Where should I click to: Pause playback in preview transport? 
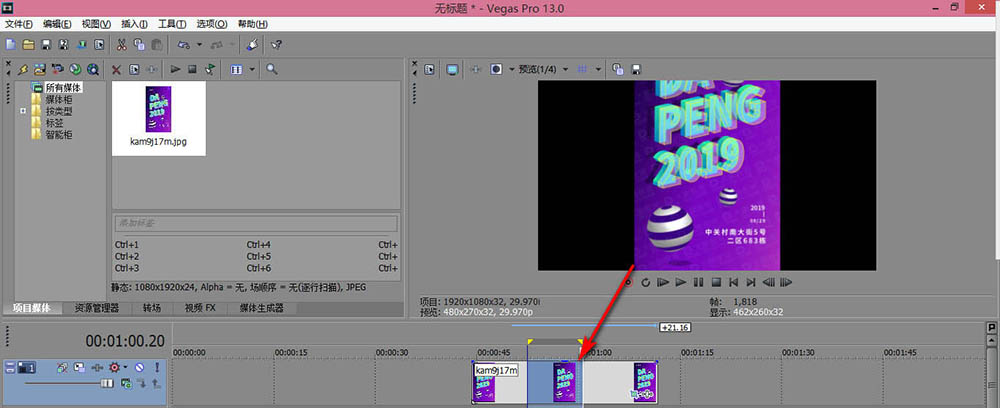pyautogui.click(x=698, y=282)
